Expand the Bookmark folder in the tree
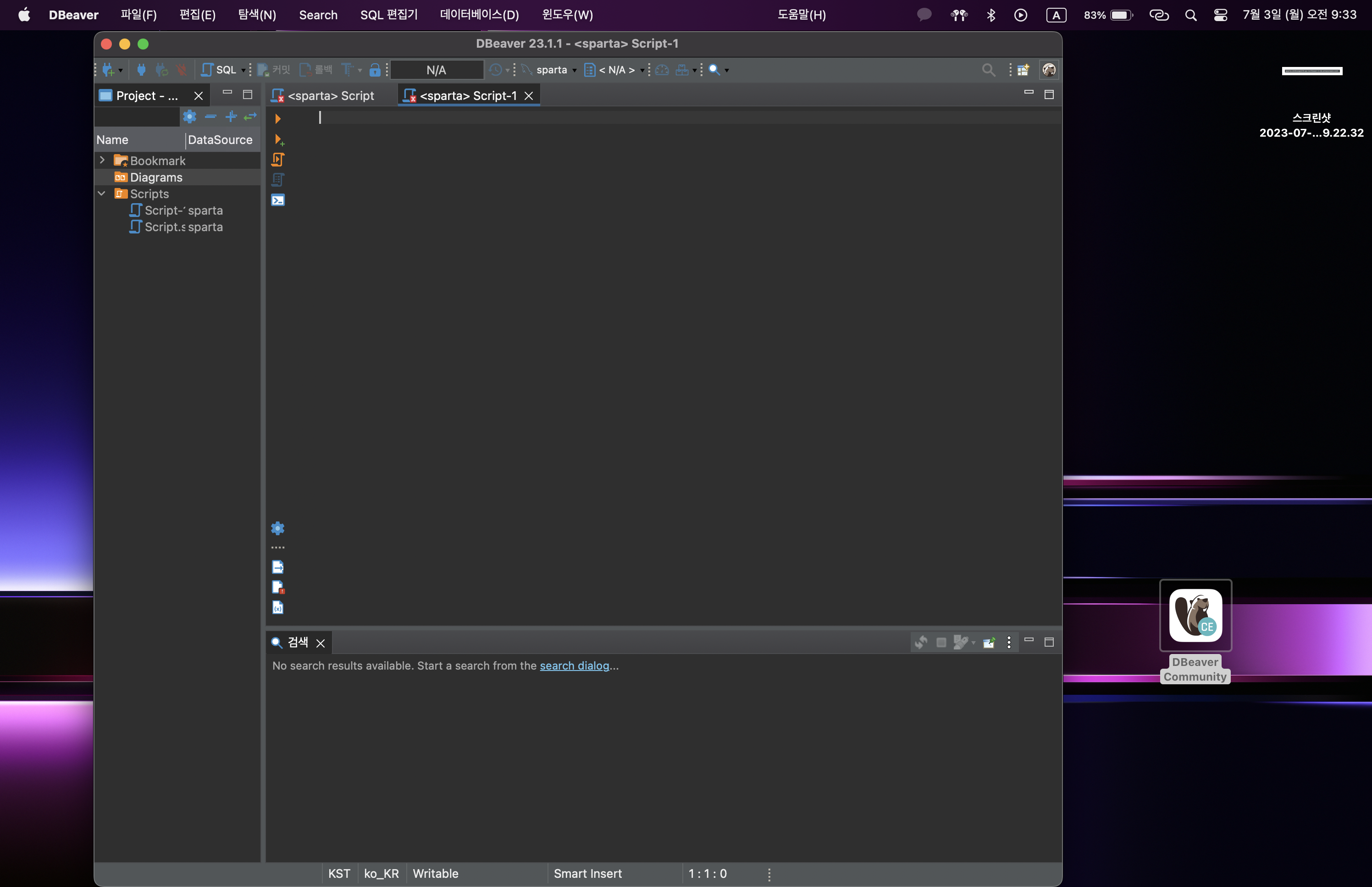The image size is (1372, 887). click(x=102, y=160)
